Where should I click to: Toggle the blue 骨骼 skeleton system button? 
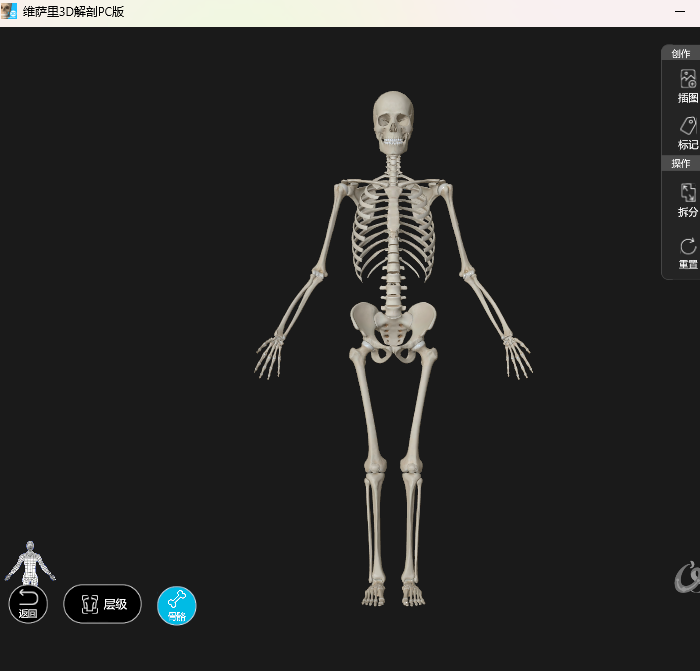pyautogui.click(x=177, y=605)
